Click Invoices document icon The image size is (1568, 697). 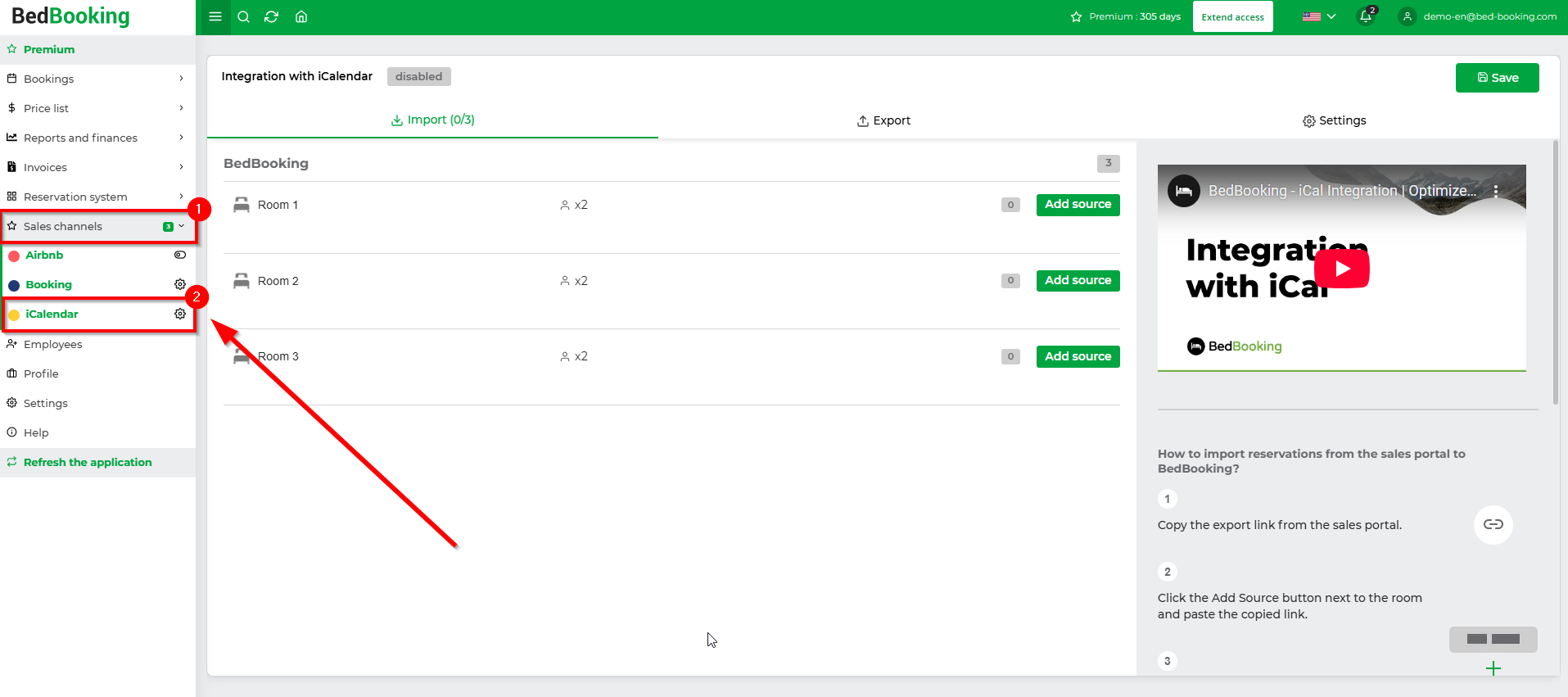coord(11,167)
